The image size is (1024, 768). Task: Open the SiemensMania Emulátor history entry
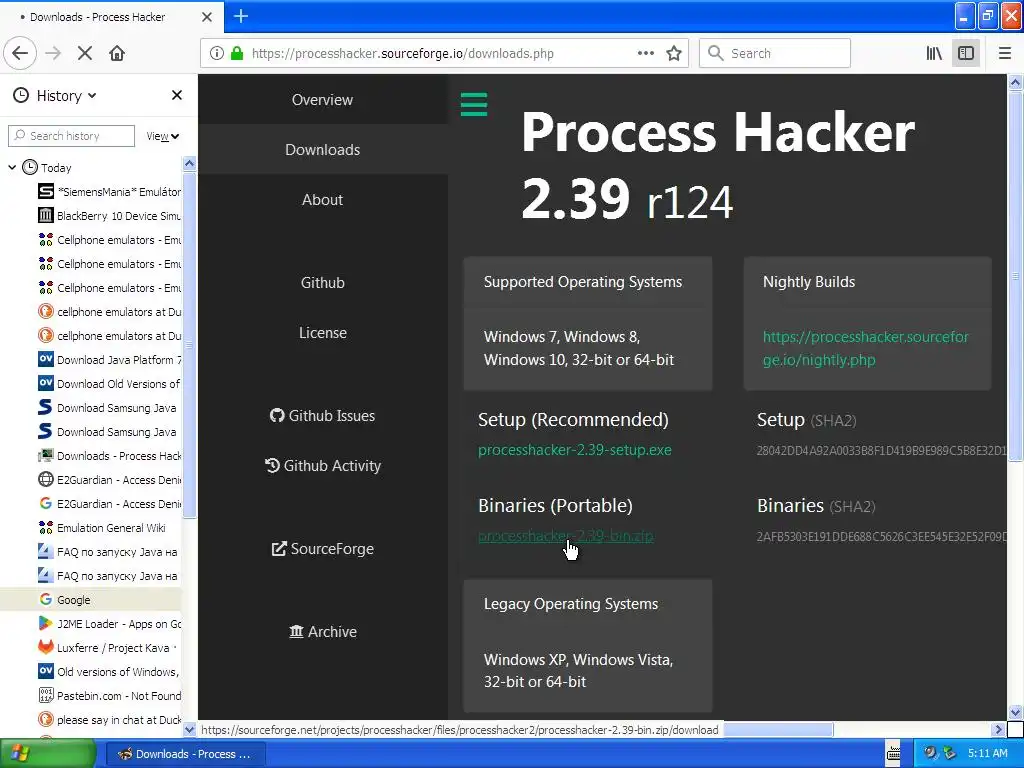[x=110, y=192]
